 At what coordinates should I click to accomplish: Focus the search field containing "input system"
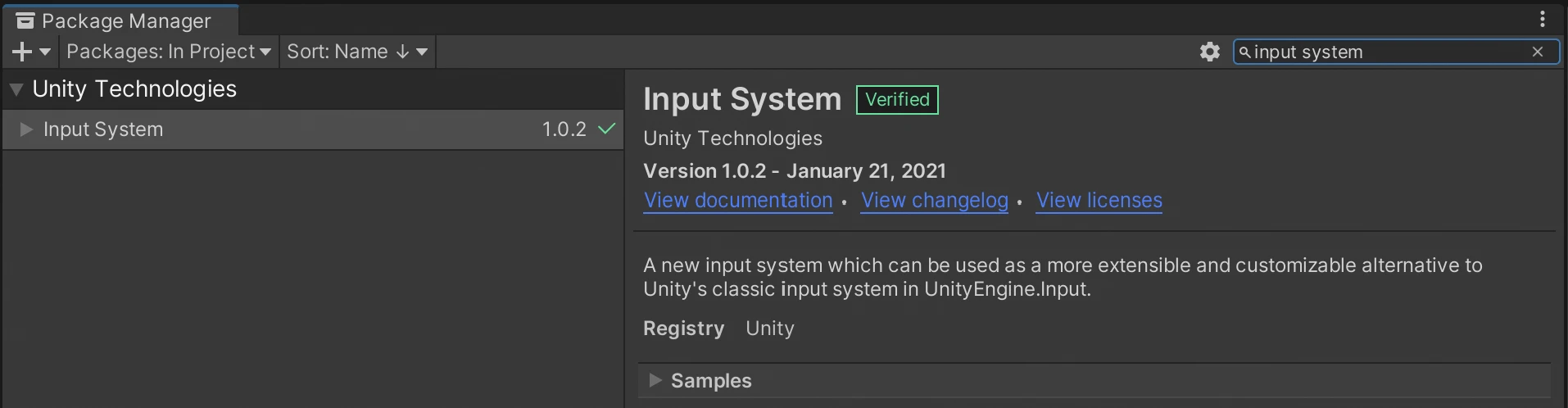click(1384, 52)
